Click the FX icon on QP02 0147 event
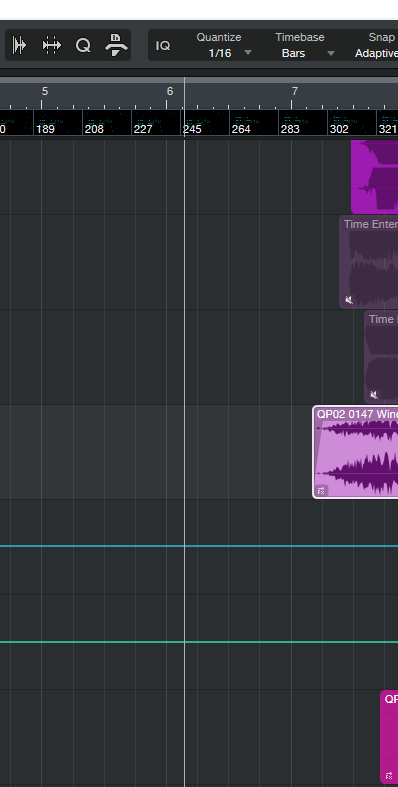 [x=321, y=490]
